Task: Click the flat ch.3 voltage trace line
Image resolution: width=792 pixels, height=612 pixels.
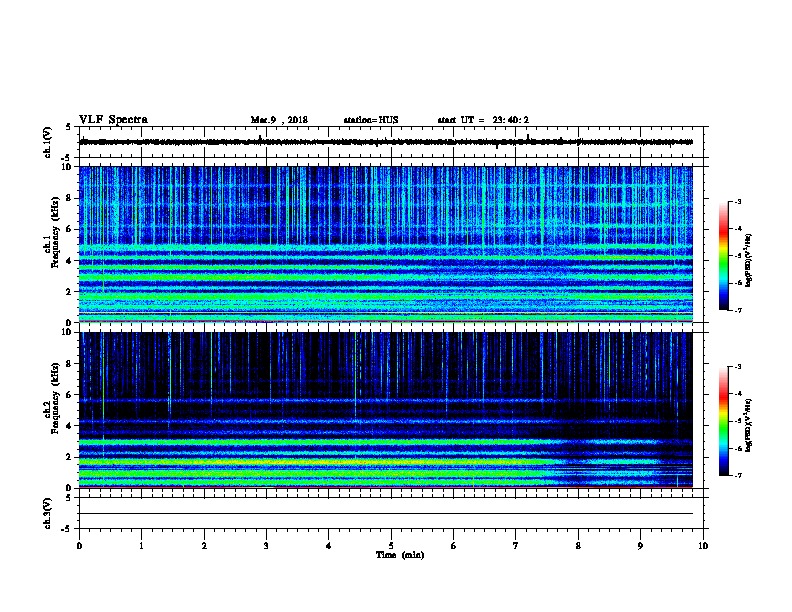Action: point(386,514)
